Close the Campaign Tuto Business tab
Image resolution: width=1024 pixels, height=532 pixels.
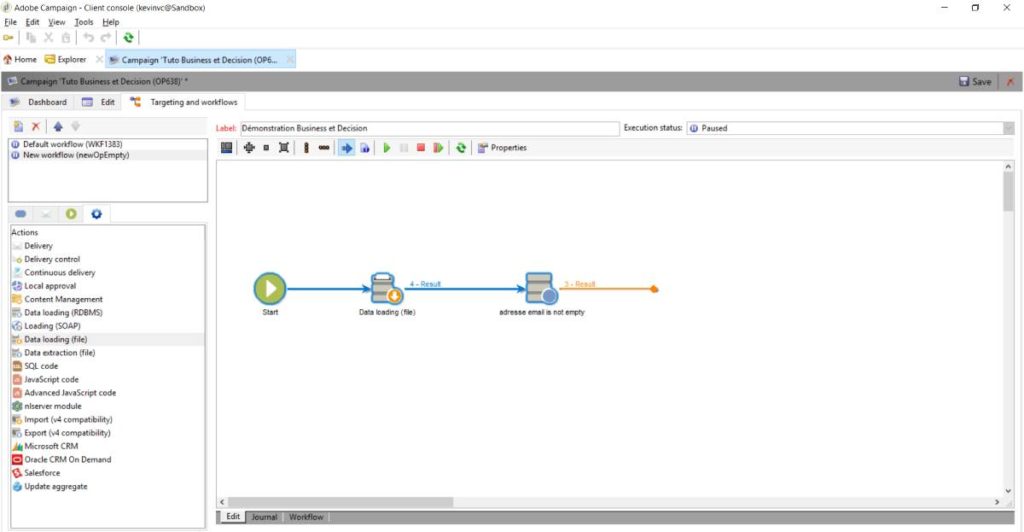point(289,59)
